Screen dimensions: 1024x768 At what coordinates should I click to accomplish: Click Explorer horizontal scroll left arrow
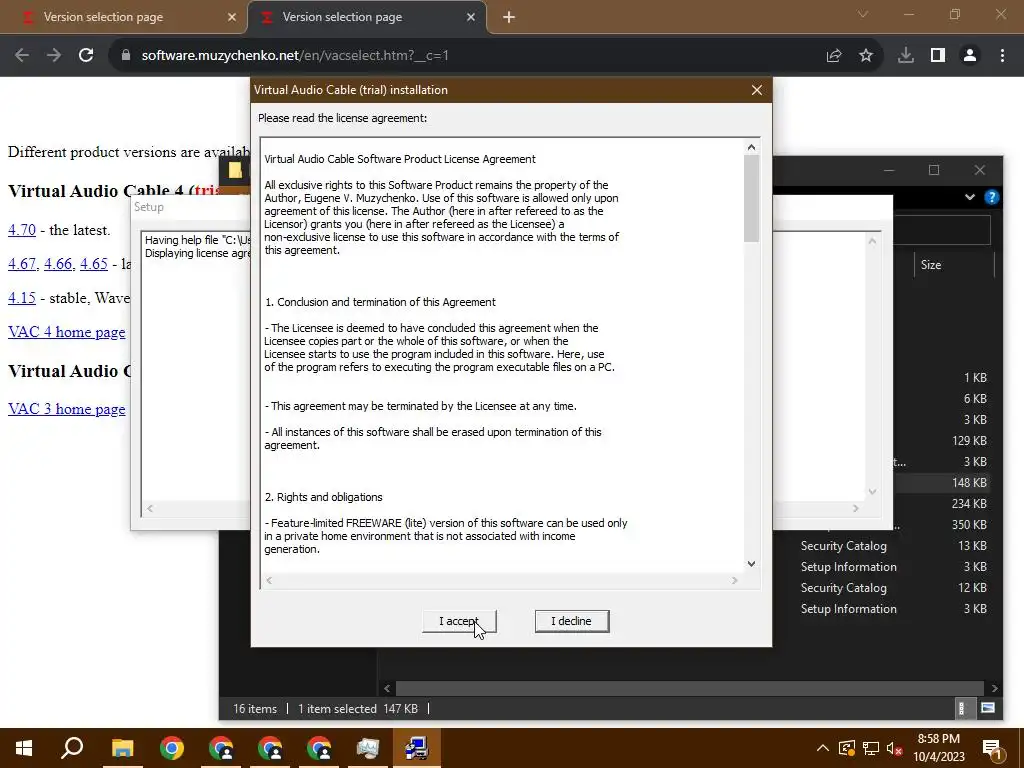(x=387, y=688)
